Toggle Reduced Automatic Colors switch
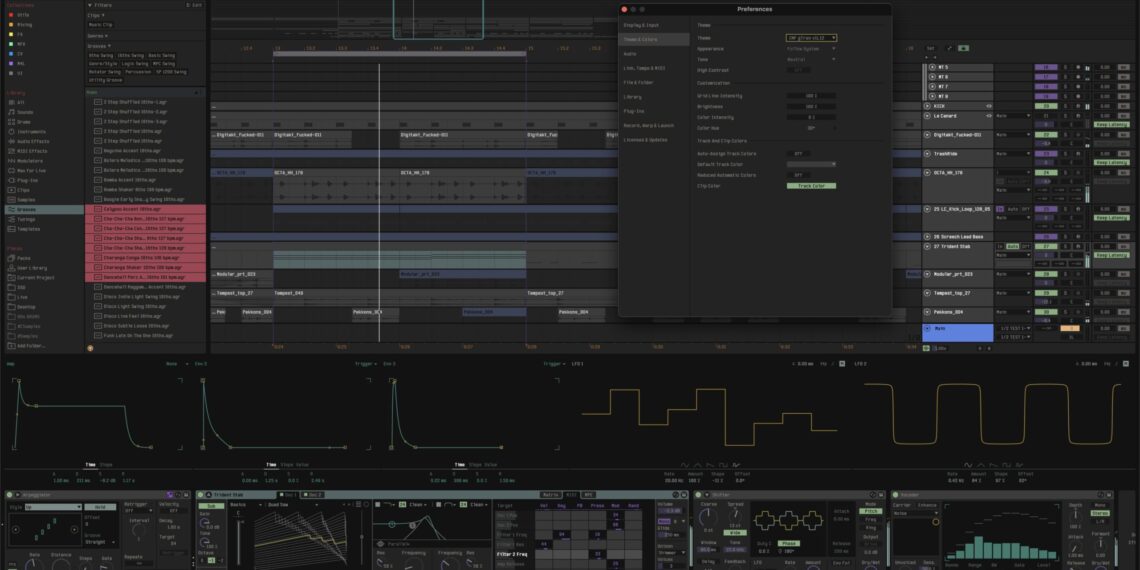The width and height of the screenshot is (1140, 570). point(798,175)
